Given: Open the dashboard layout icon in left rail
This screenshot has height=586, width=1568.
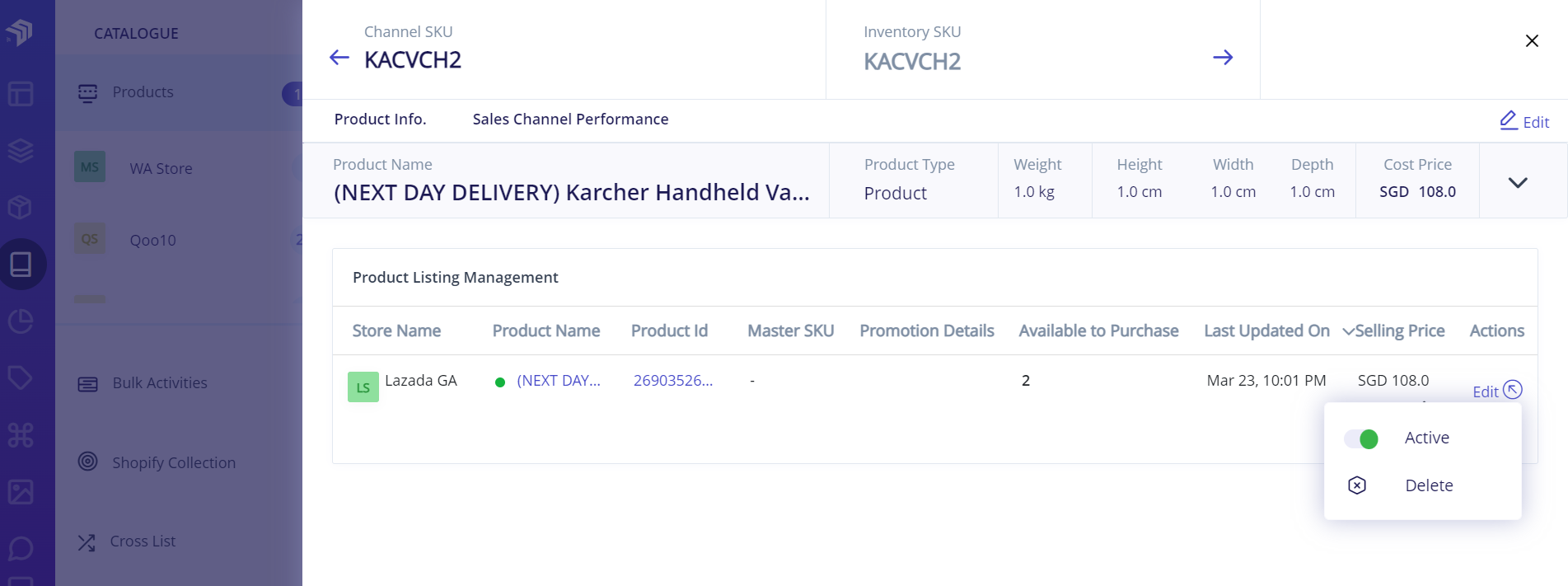Looking at the screenshot, I should (x=20, y=93).
